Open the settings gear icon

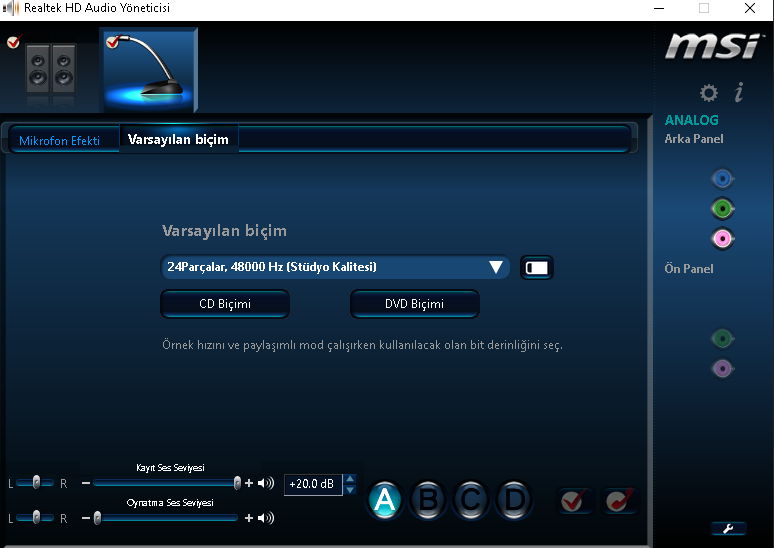pyautogui.click(x=709, y=93)
